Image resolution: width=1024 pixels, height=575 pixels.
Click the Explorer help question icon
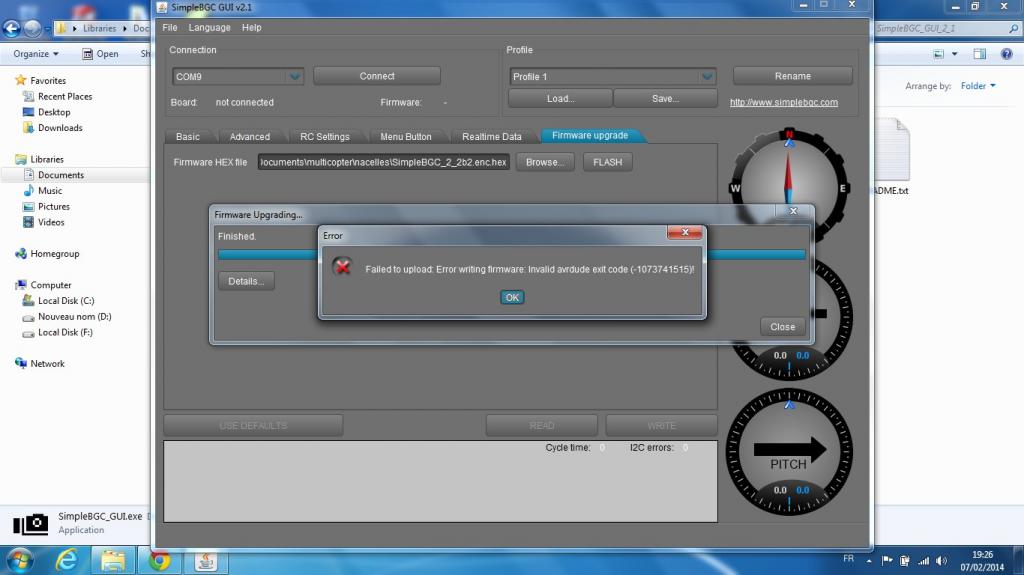(x=1006, y=54)
